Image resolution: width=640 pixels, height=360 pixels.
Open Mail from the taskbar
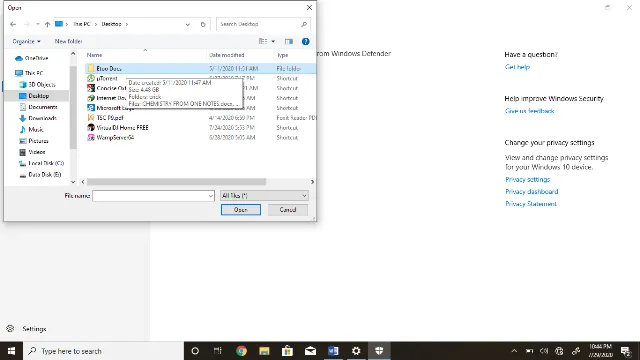click(x=310, y=351)
